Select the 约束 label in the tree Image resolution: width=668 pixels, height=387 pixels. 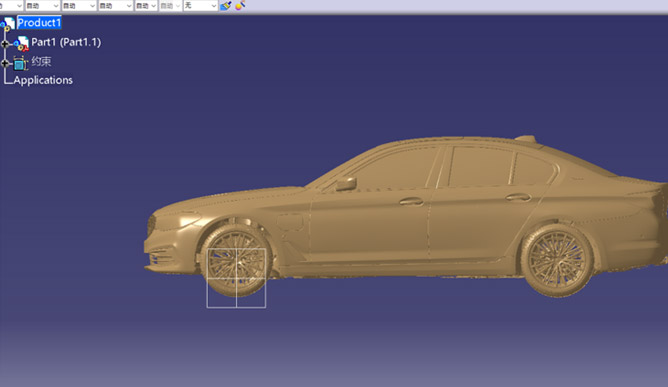pyautogui.click(x=41, y=61)
